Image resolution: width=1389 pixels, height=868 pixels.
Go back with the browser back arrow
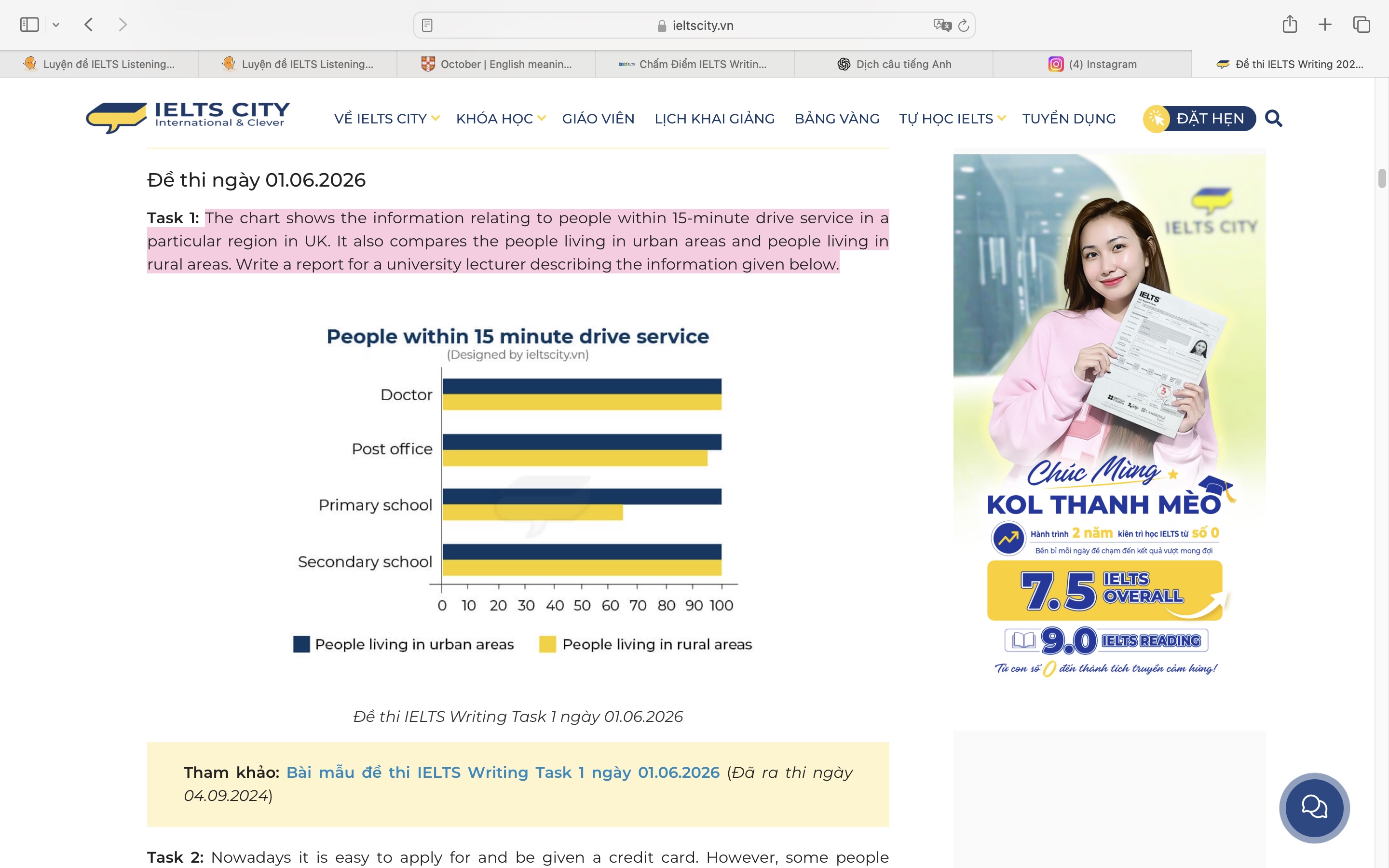(x=88, y=25)
